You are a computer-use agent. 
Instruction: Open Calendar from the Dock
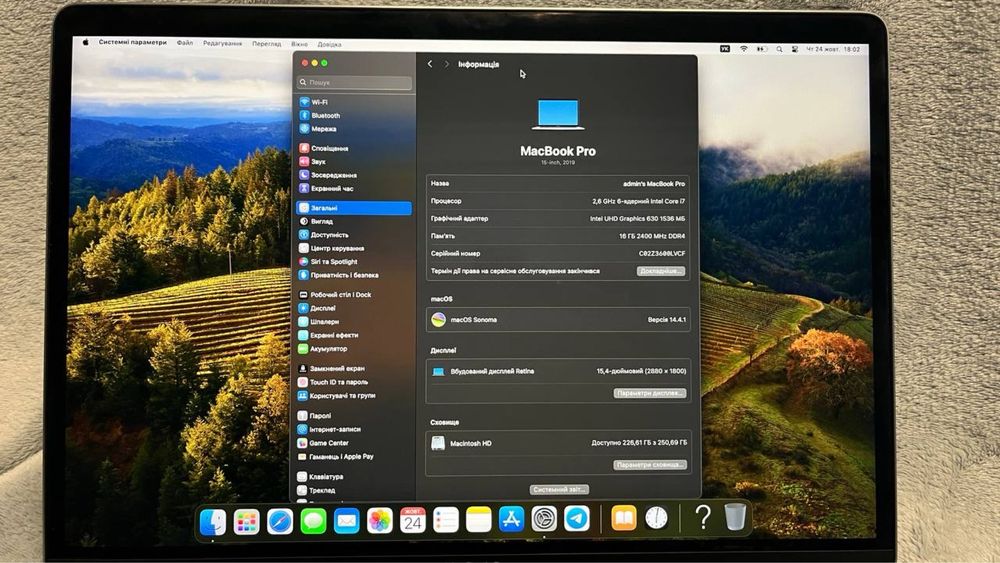(413, 520)
